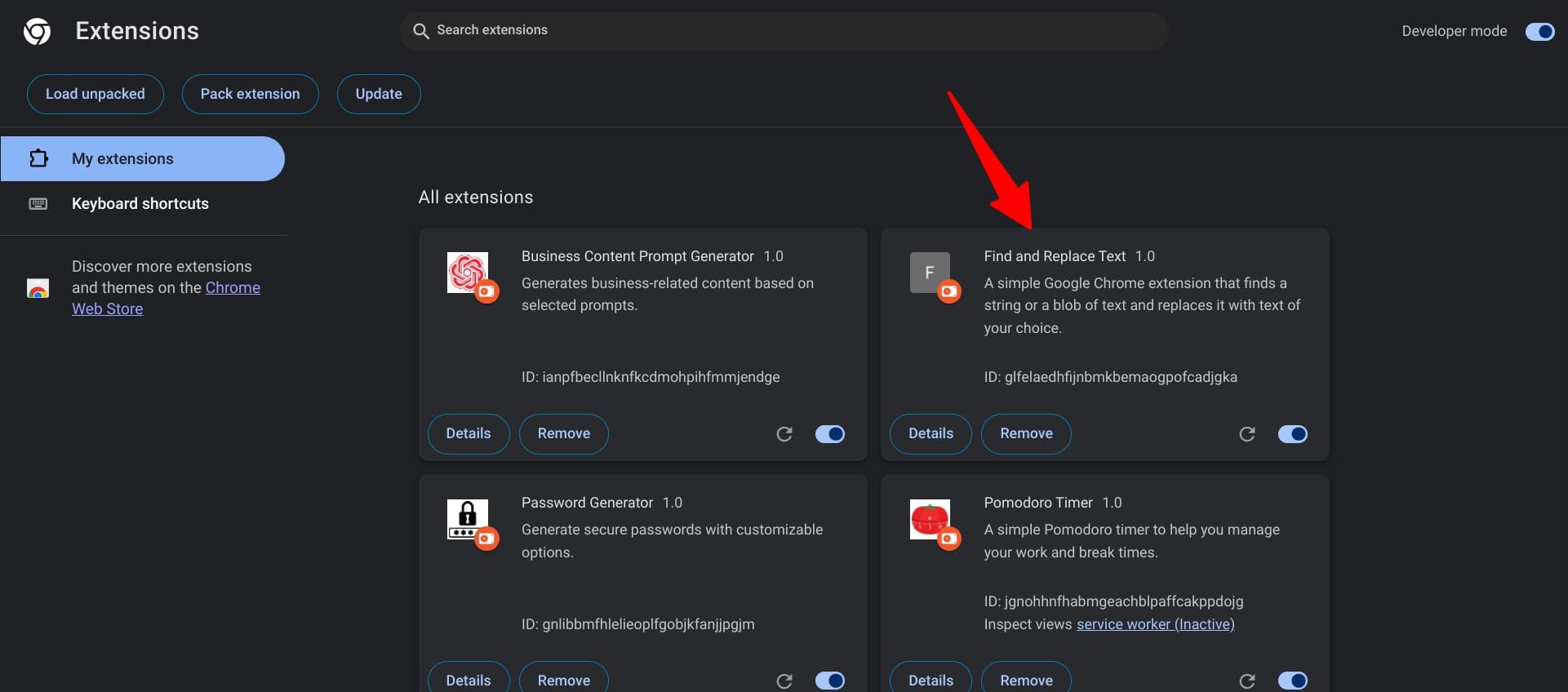Turn off Developer mode toggle
The height and width of the screenshot is (692, 1568).
(x=1539, y=31)
